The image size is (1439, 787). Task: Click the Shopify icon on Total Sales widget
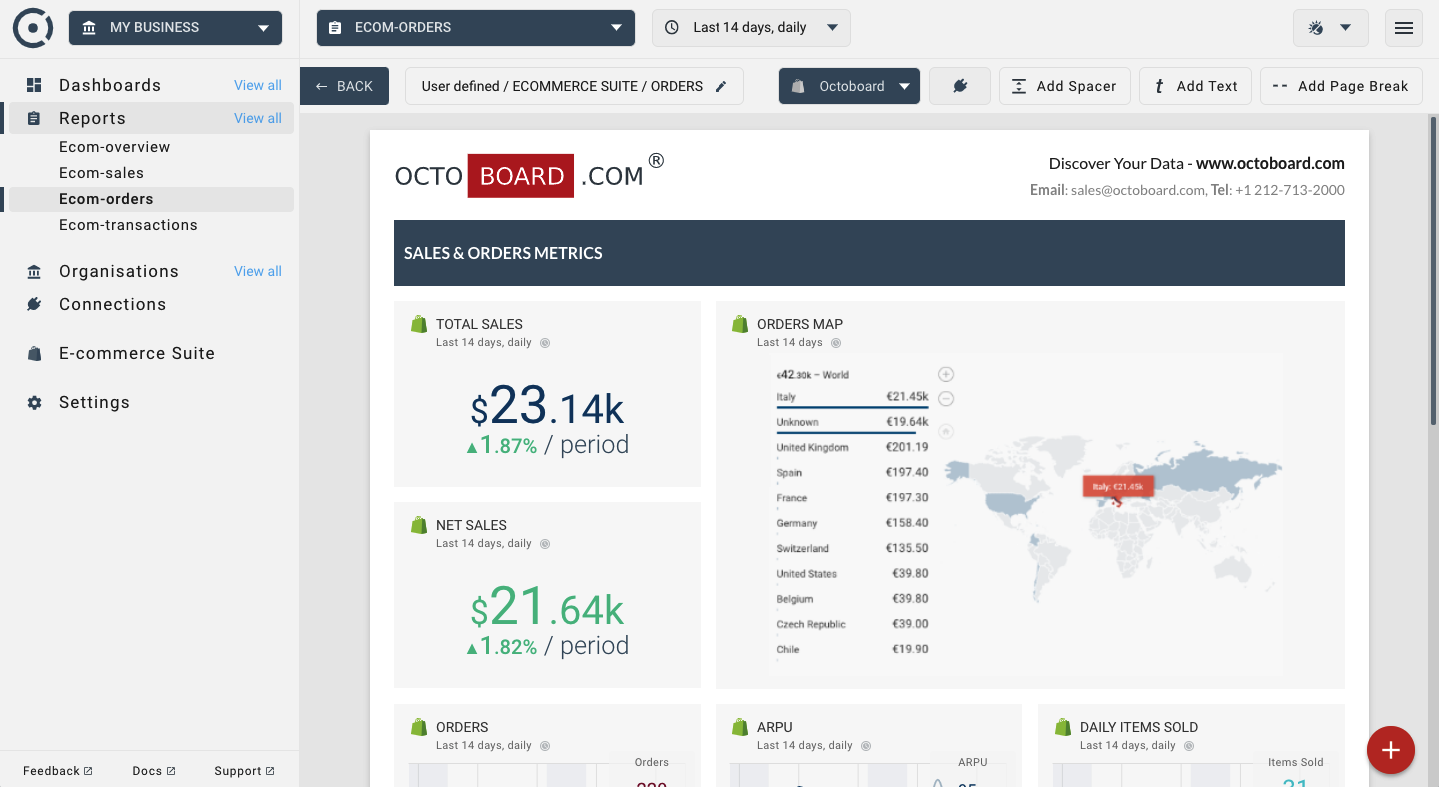[419, 324]
